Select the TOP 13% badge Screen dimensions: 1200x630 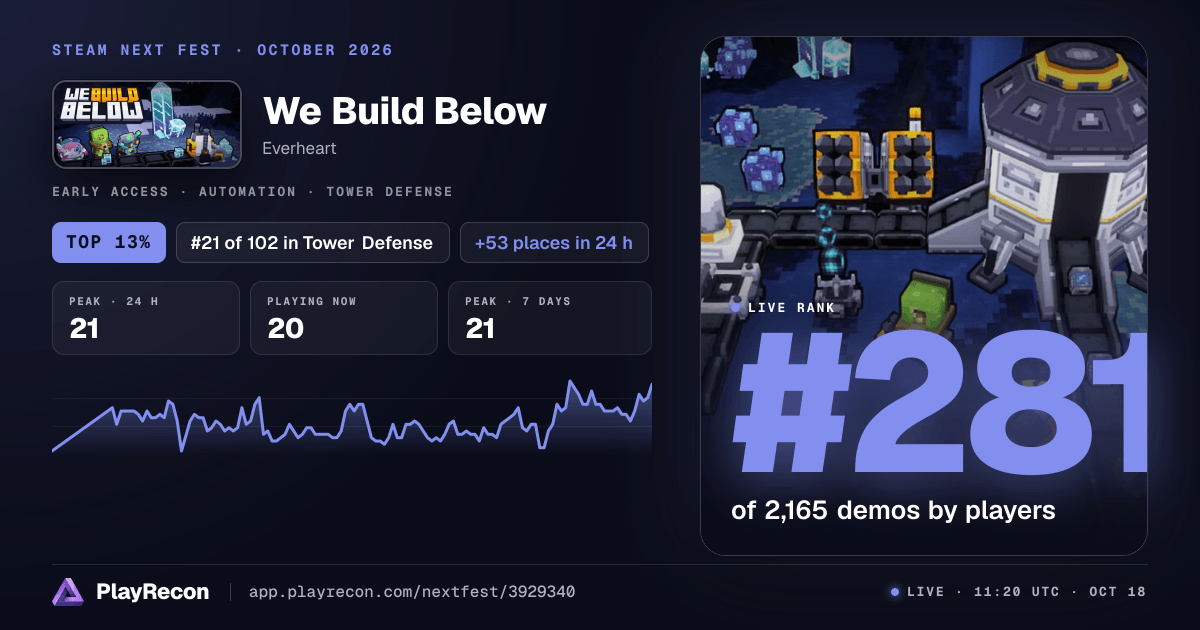pos(109,242)
